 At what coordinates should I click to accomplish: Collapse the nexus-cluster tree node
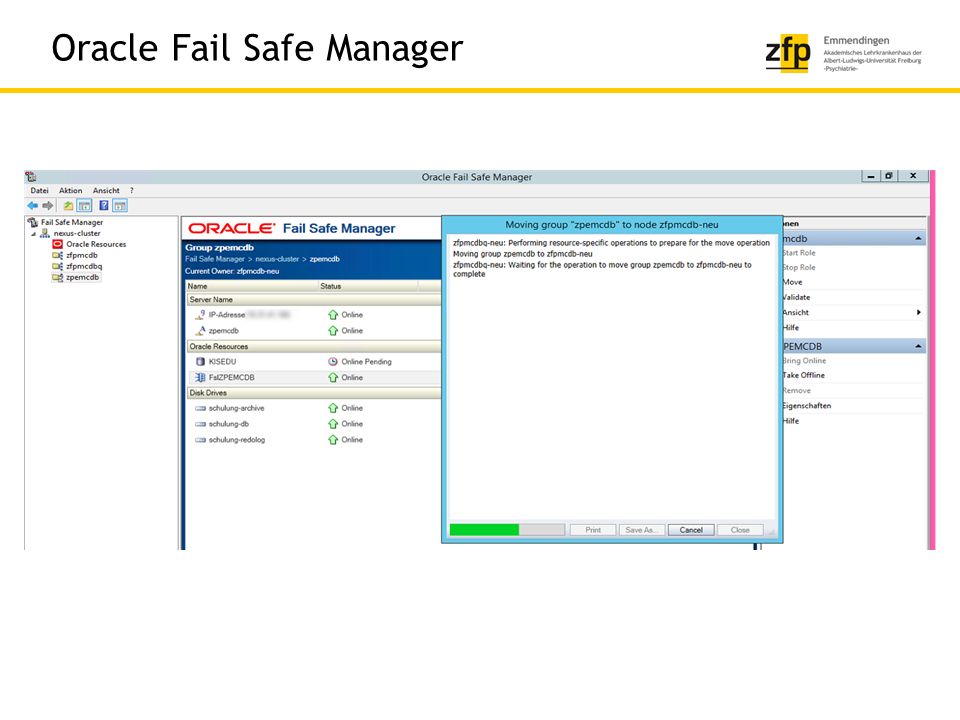point(34,234)
